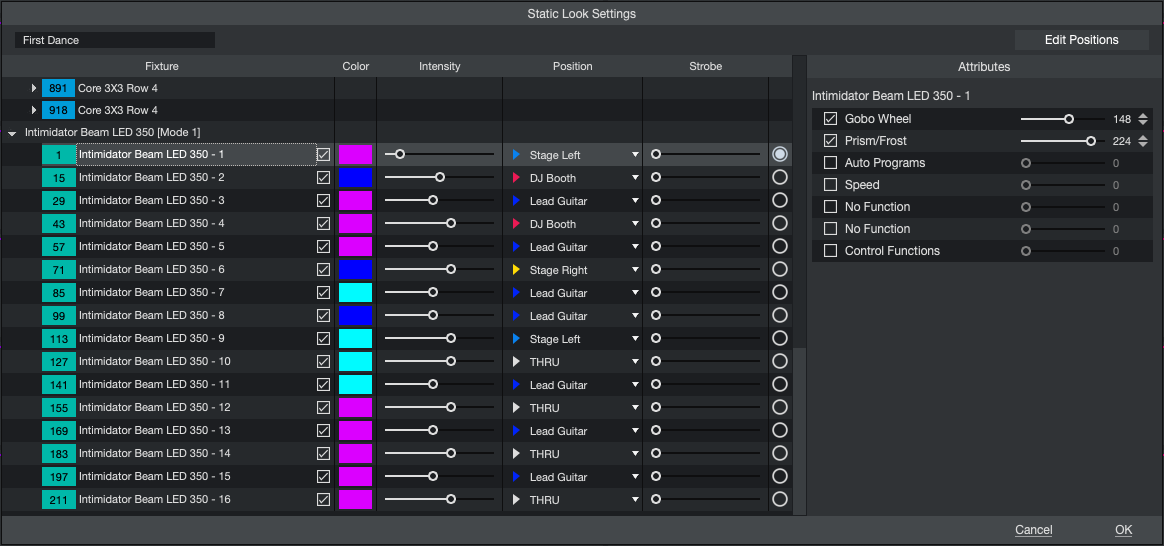
Task: Open the position dropdown for Intimidator Beam LED 350 - 4
Action: tap(635, 224)
